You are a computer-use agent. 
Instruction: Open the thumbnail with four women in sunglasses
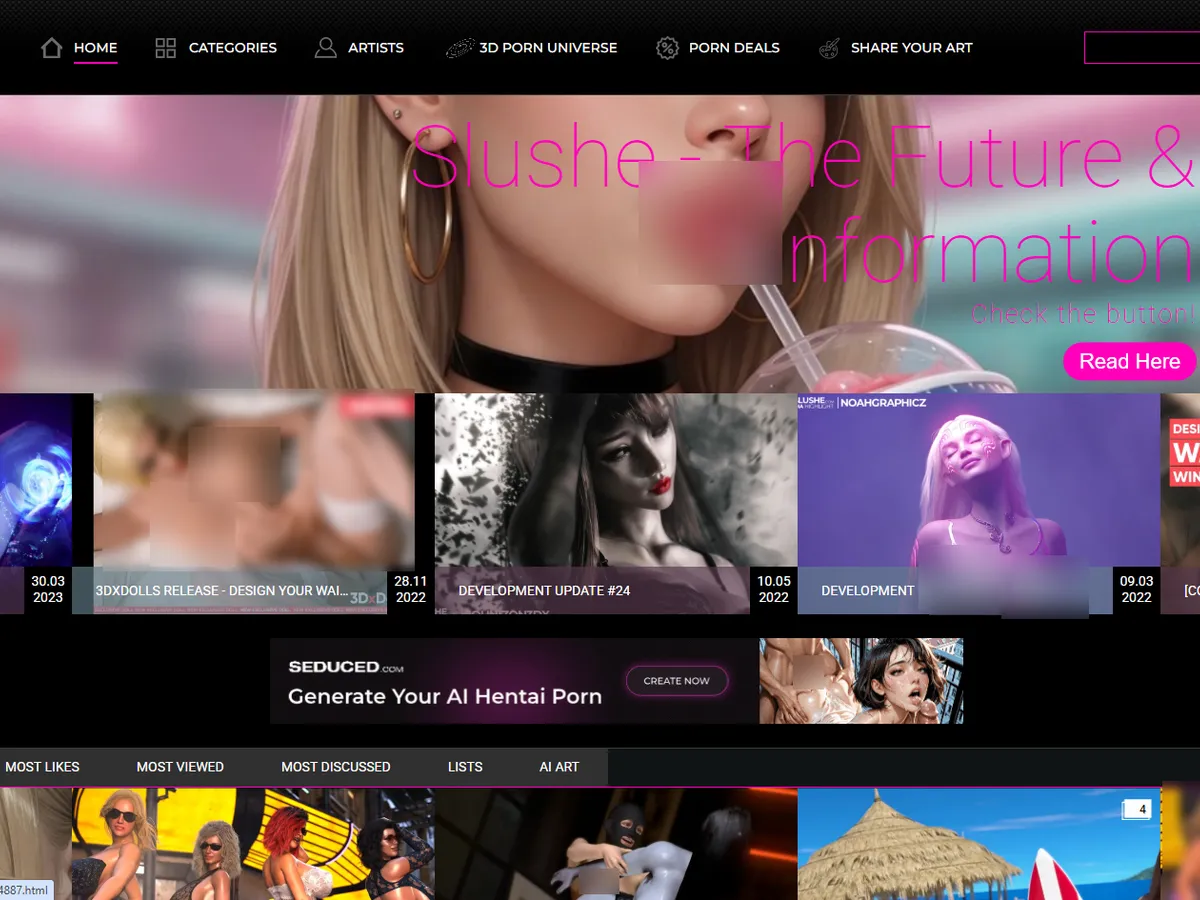(x=253, y=844)
